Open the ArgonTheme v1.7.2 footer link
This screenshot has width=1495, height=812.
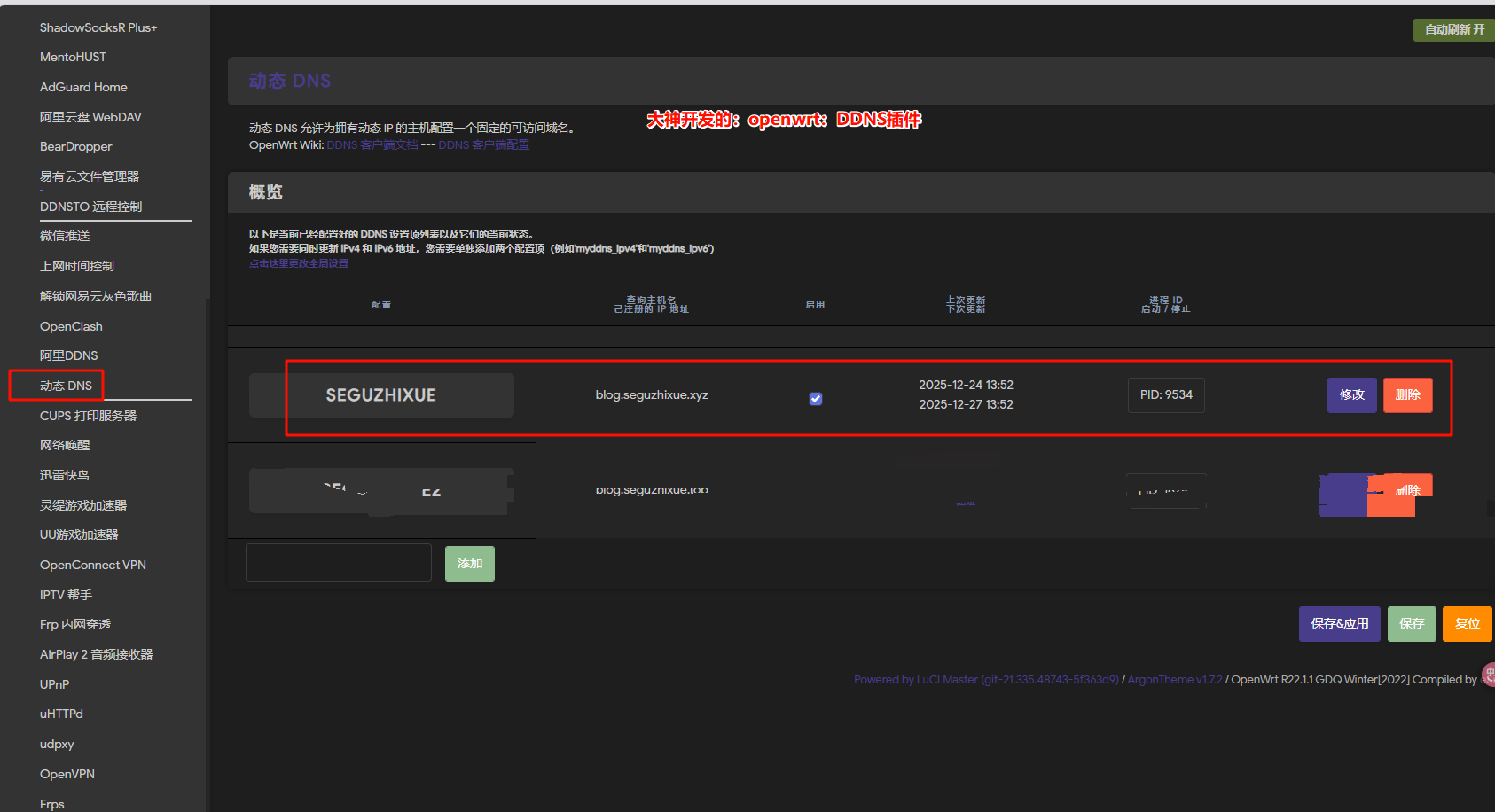[x=1174, y=680]
